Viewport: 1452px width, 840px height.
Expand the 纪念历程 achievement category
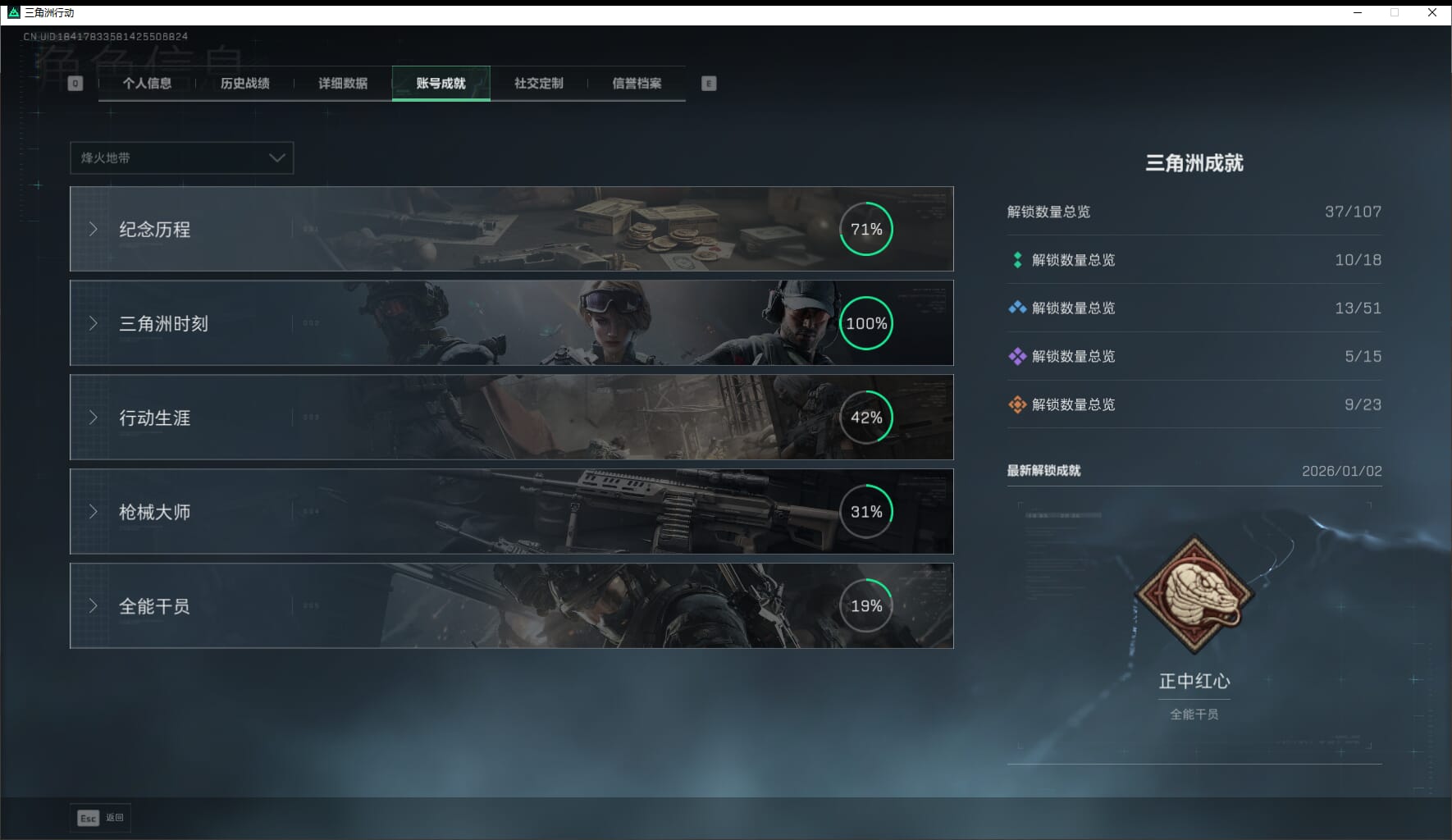pos(511,229)
